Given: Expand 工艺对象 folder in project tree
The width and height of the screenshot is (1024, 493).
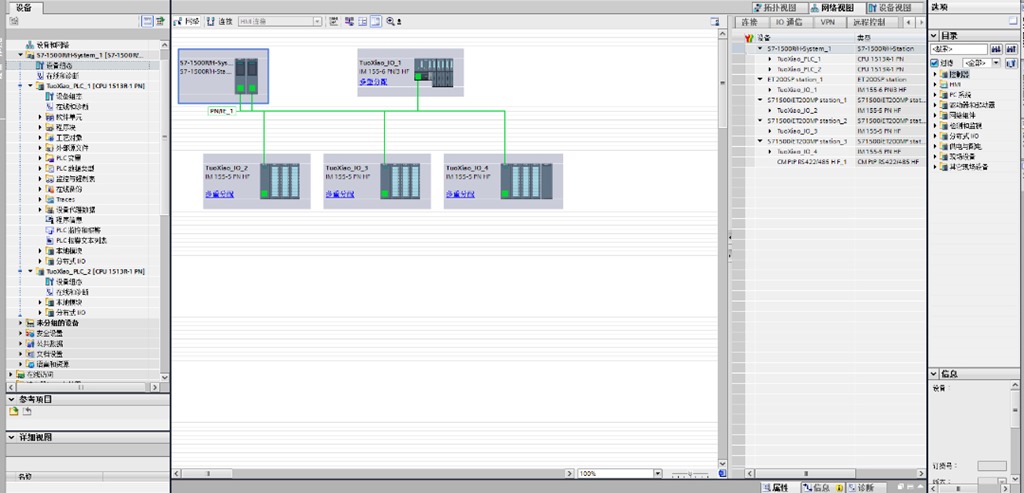Looking at the screenshot, I should [40, 137].
